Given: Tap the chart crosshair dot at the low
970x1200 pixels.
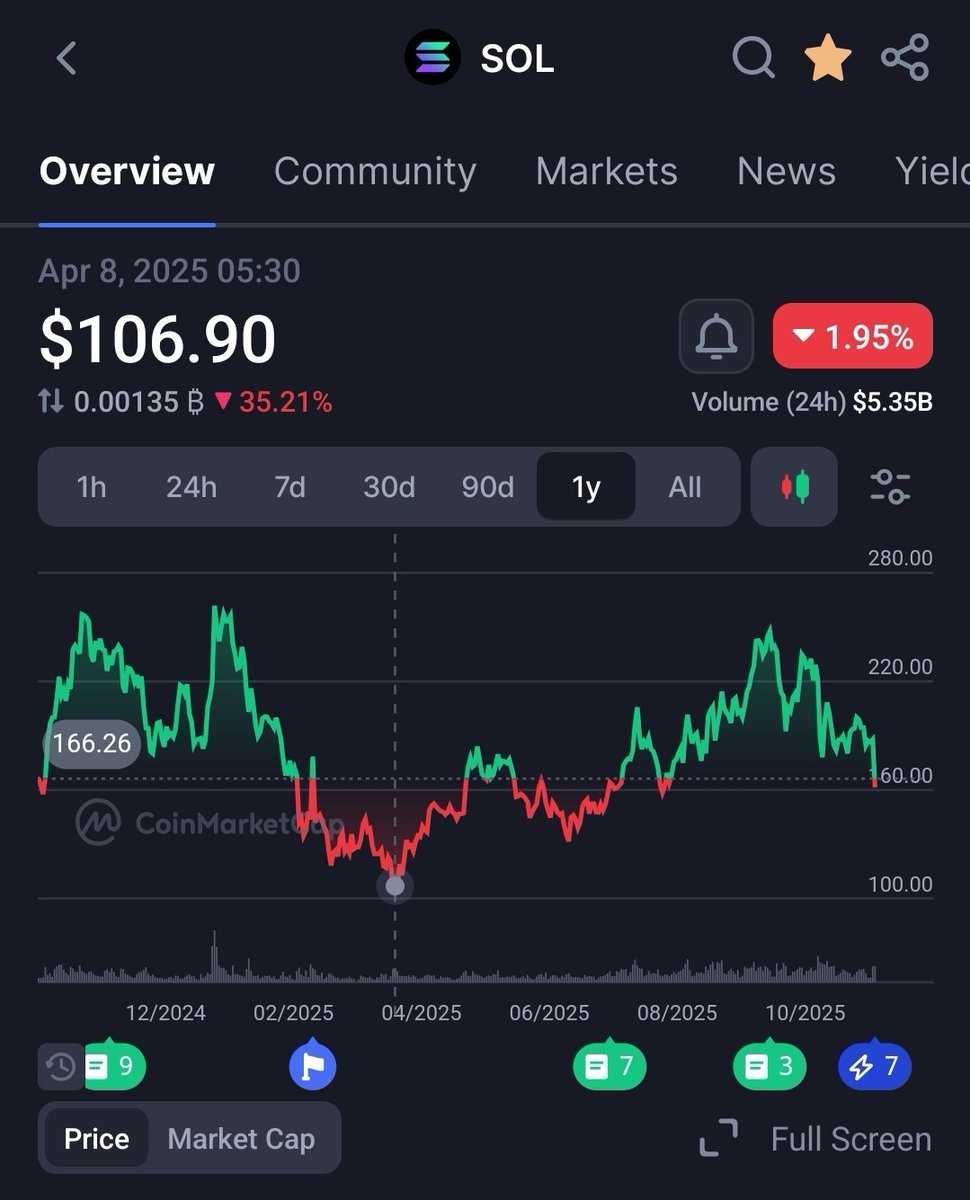Looking at the screenshot, I should (395, 885).
